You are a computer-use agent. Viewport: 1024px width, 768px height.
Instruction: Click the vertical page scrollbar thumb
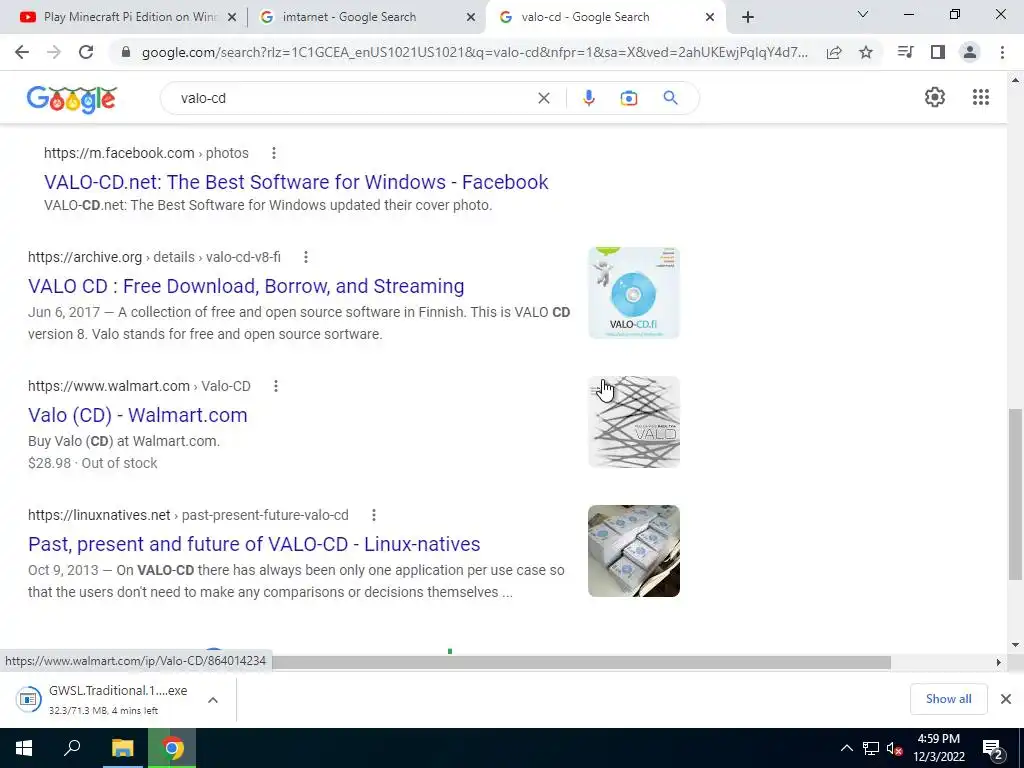[1015, 494]
